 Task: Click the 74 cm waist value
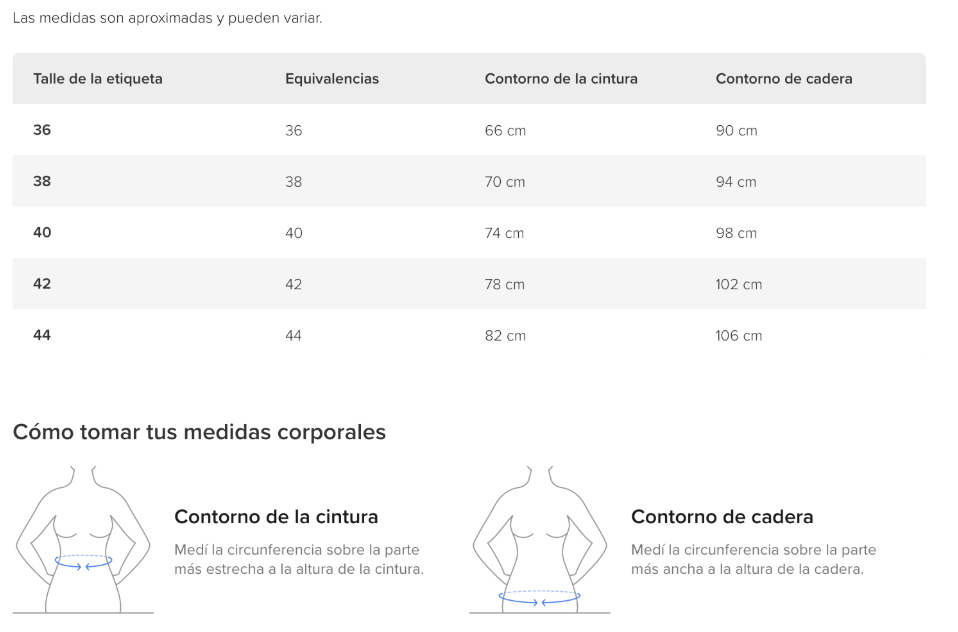504,233
